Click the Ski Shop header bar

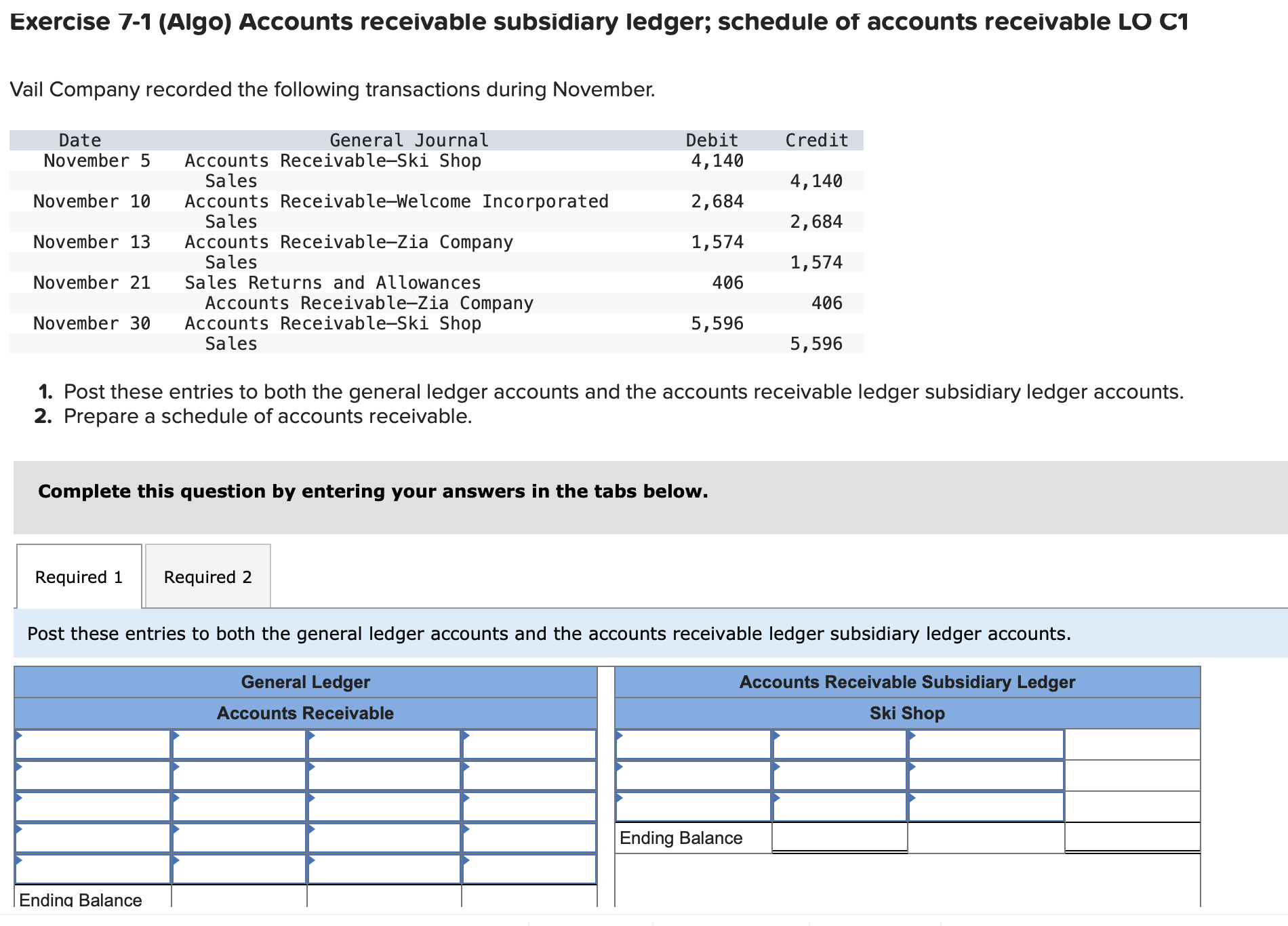coord(907,713)
